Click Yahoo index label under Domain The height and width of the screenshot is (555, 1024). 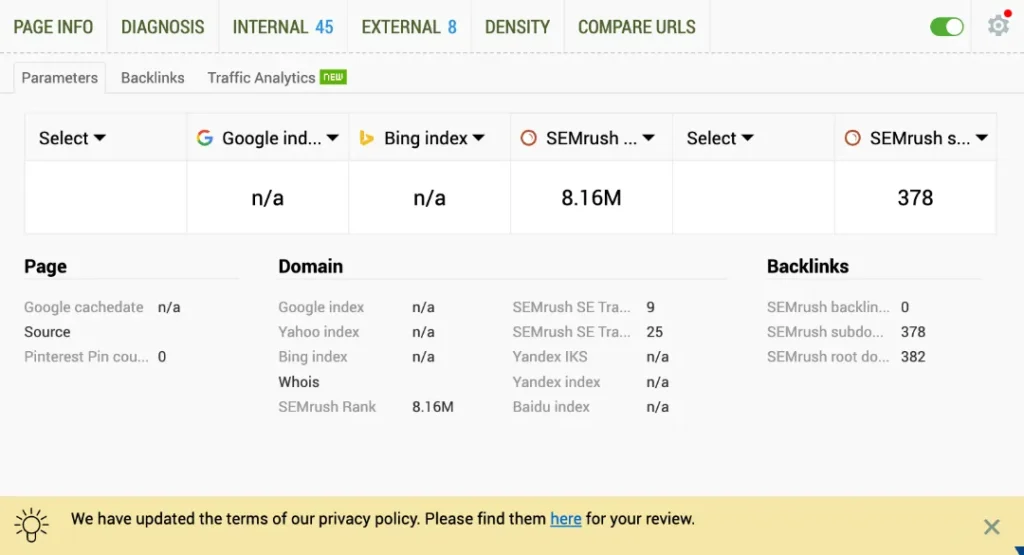pos(319,332)
